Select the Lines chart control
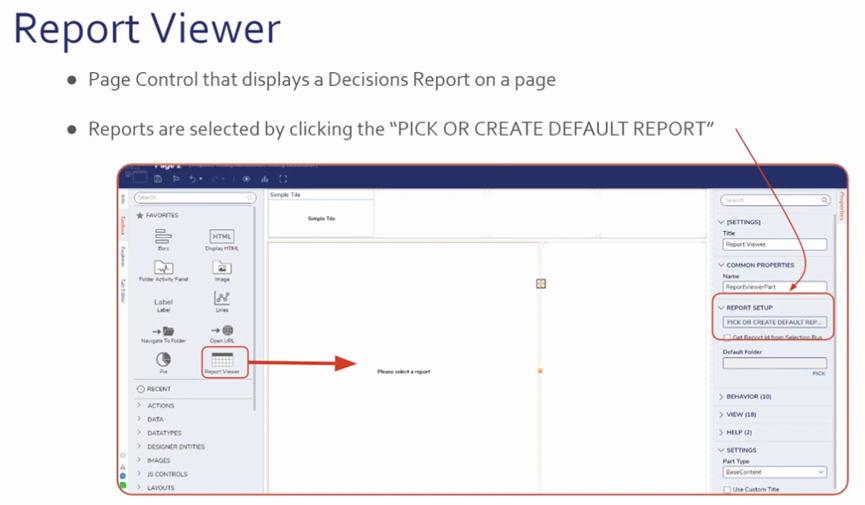This screenshot has width=865, height=505. tap(222, 301)
